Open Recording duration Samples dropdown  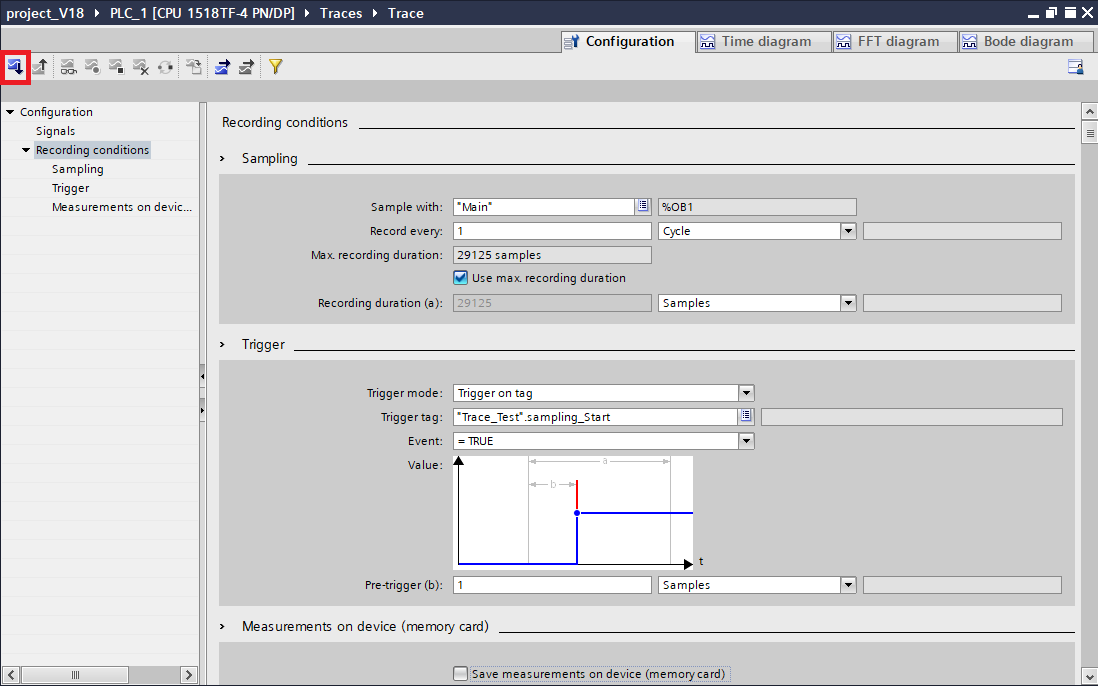pos(848,303)
